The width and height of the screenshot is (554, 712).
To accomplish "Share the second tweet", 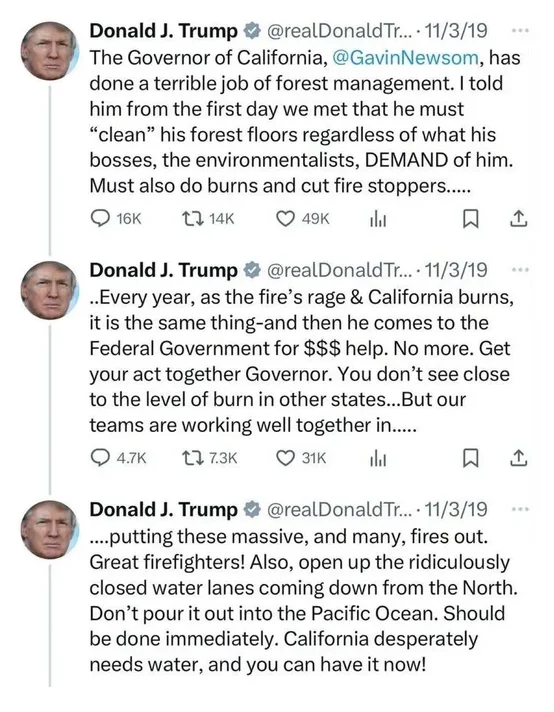I will pyautogui.click(x=519, y=458).
